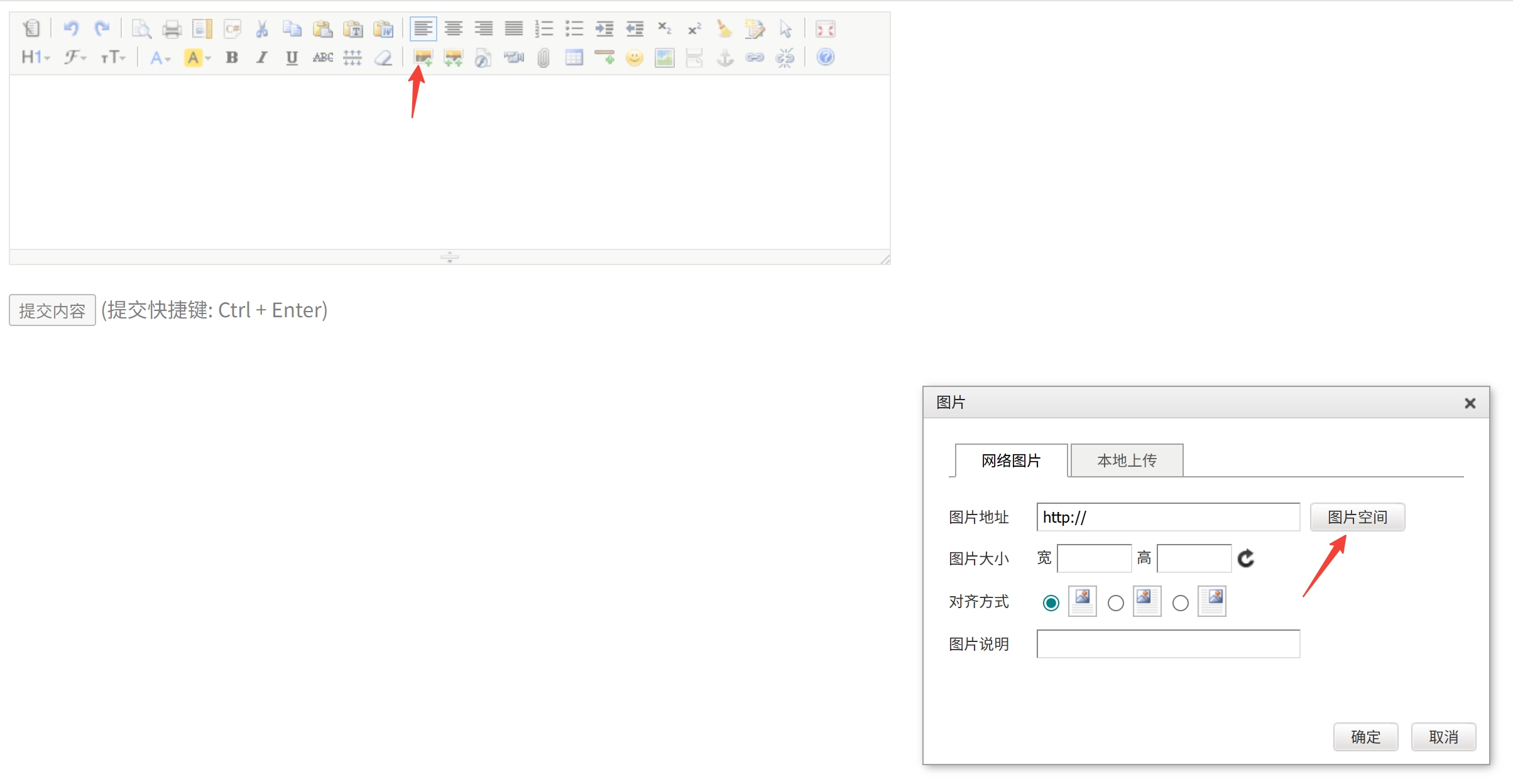Open the font family dropdown

point(75,58)
